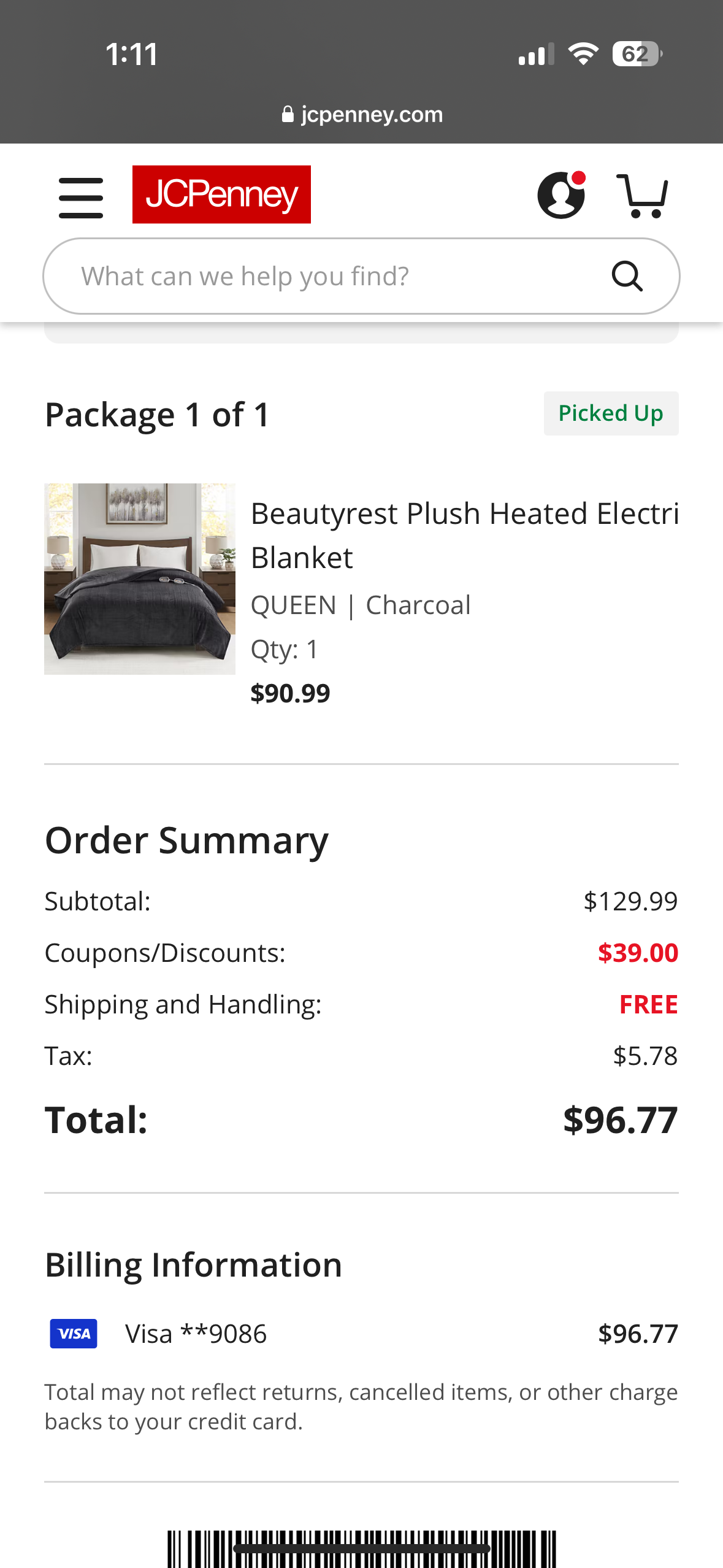723x1568 pixels.
Task: Open Beautyrest Plush Heated Electric Blanket link
Action: pos(465,536)
